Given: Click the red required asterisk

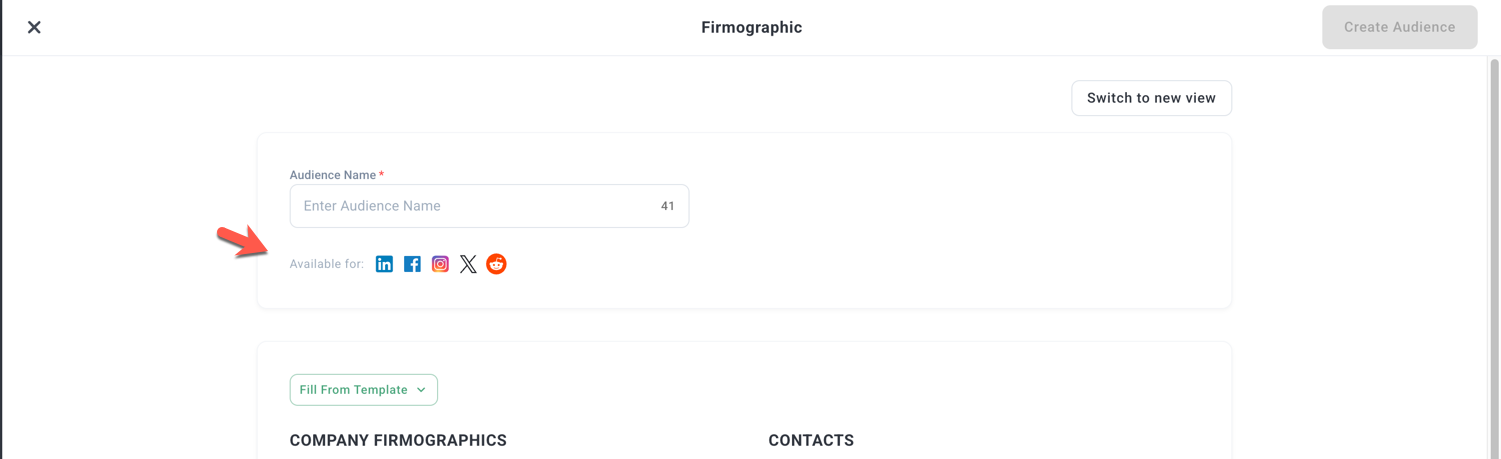Looking at the screenshot, I should coord(381,174).
